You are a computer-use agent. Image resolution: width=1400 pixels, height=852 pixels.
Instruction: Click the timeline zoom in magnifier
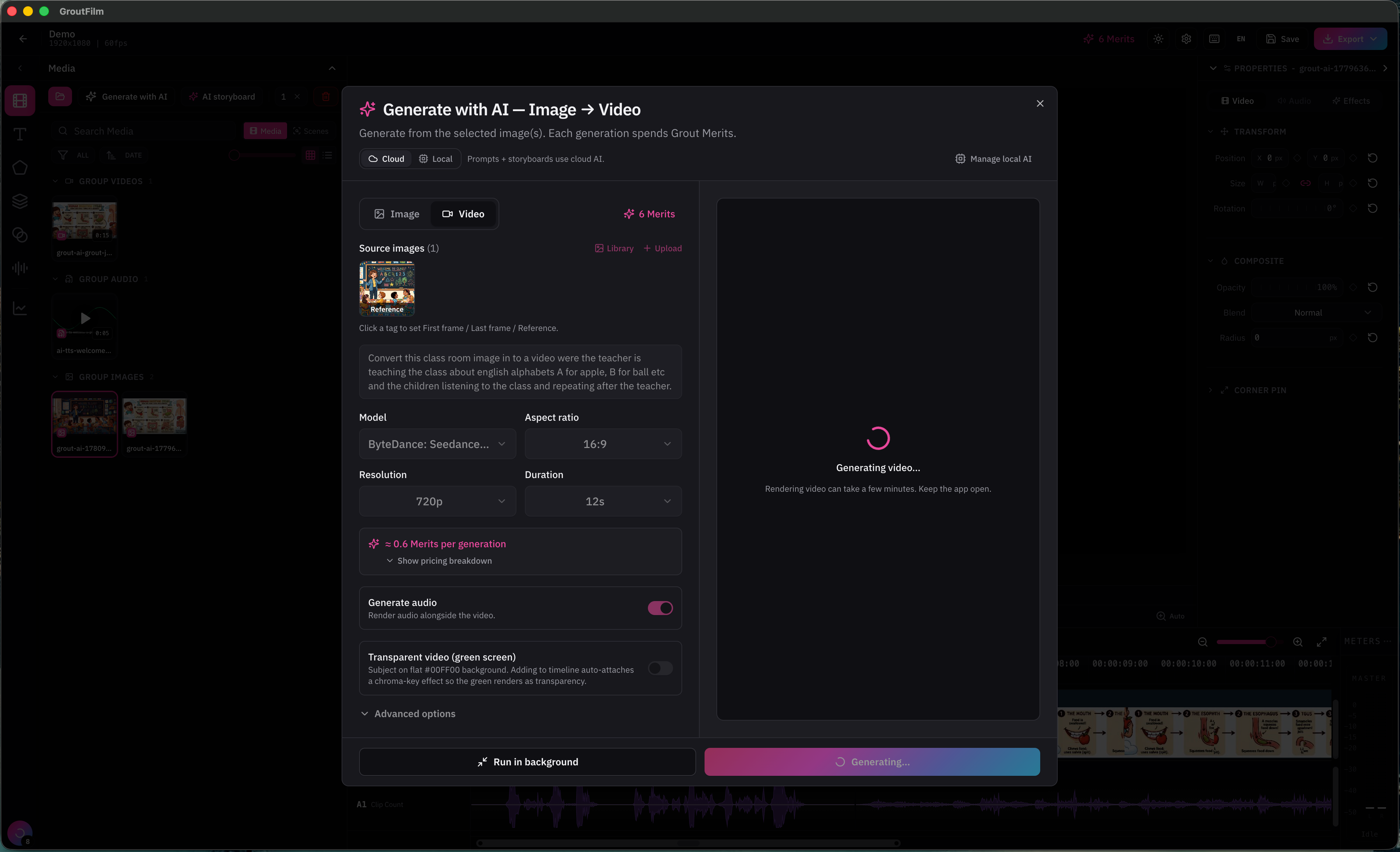click(1298, 642)
